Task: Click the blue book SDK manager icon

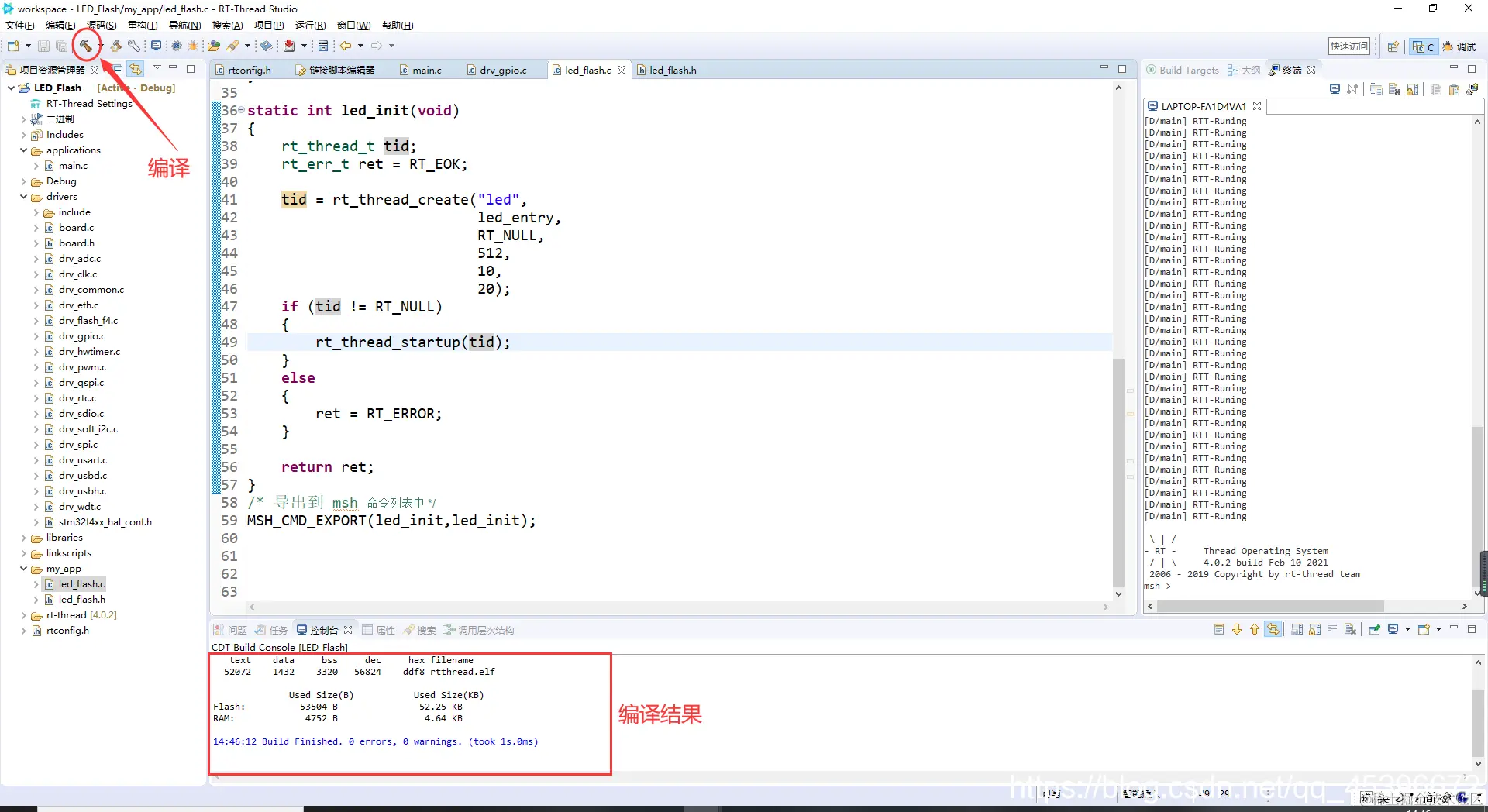Action: coord(267,46)
